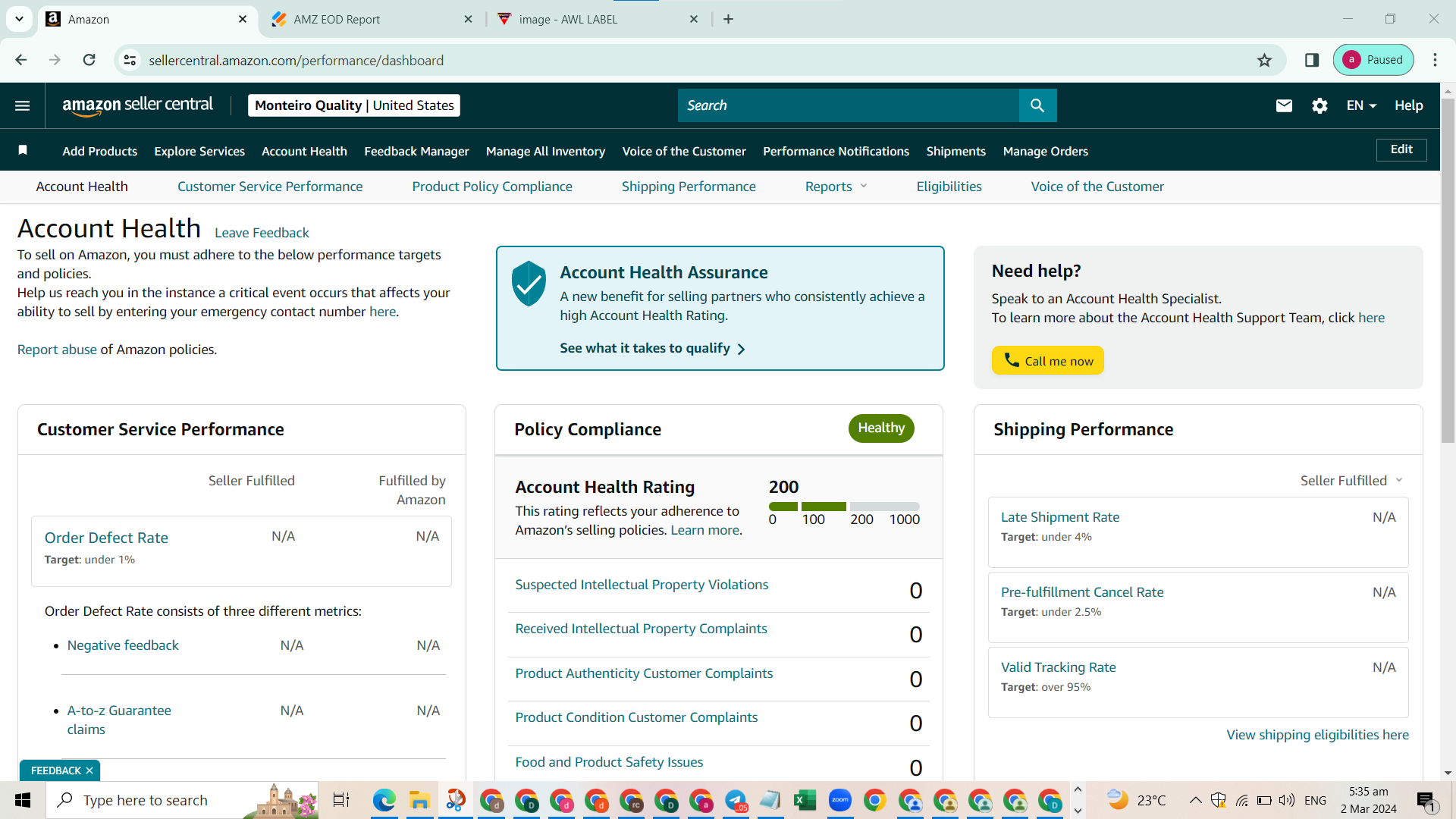Image resolution: width=1456 pixels, height=819 pixels.
Task: Open Manage All Inventory in the nav bar
Action: (x=545, y=151)
